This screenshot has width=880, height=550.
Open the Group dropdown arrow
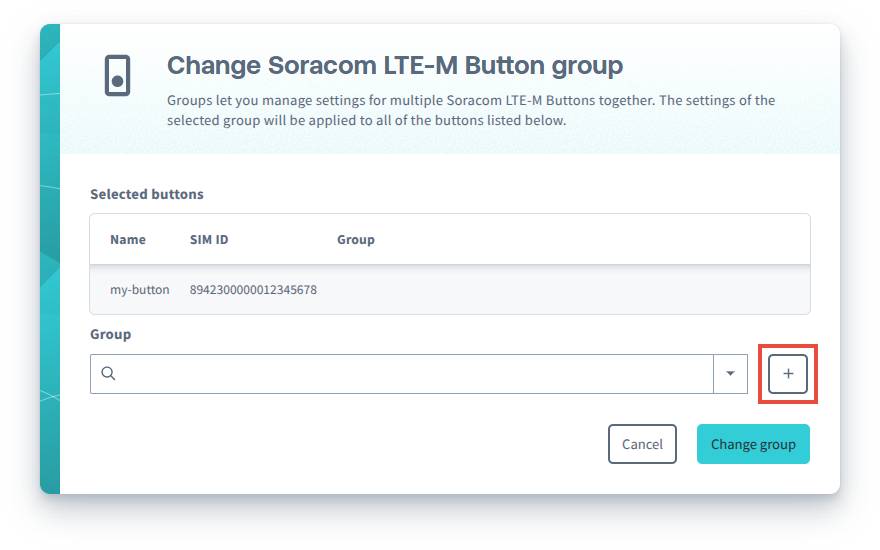730,374
